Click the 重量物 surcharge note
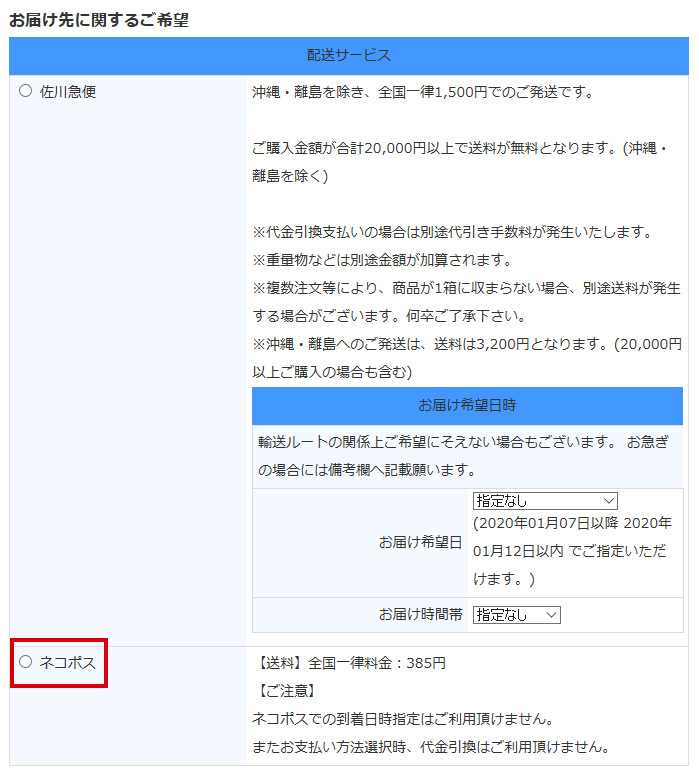 point(383,260)
